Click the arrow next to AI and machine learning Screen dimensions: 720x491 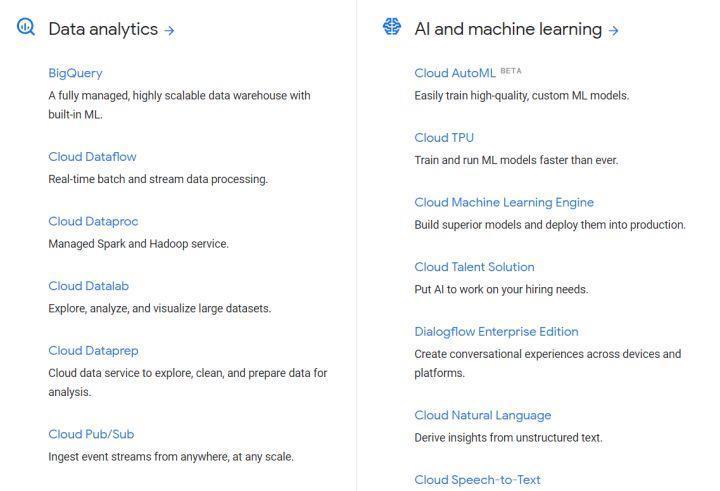tap(613, 30)
